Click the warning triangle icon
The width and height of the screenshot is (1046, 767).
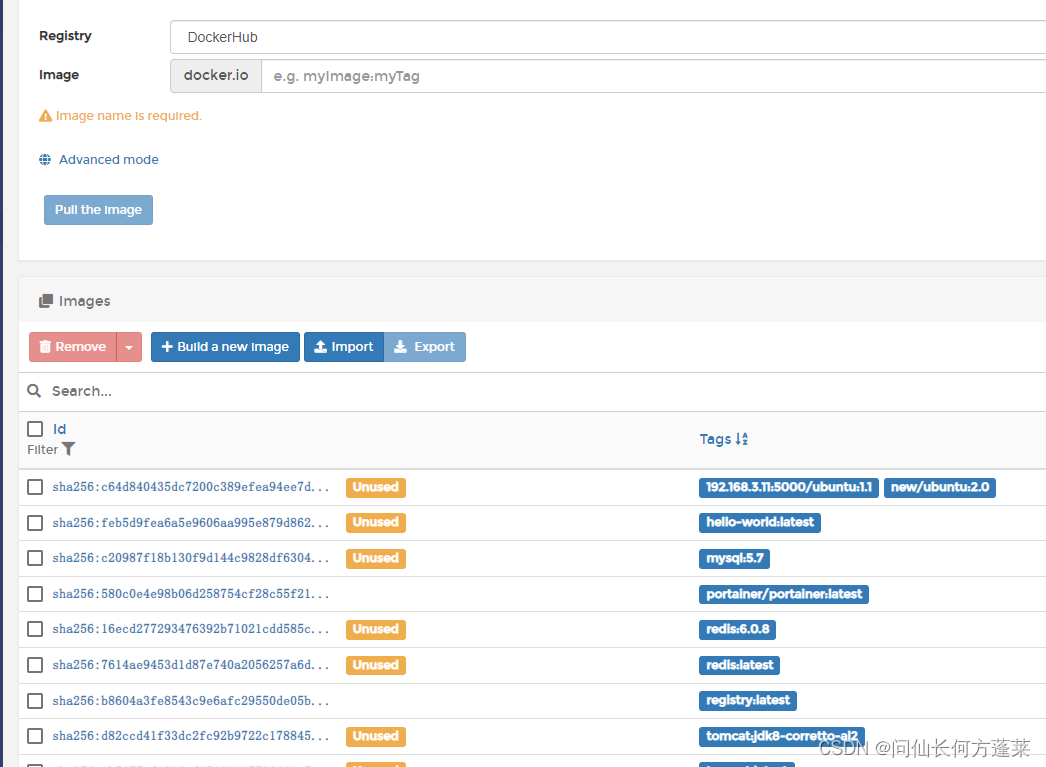45,116
